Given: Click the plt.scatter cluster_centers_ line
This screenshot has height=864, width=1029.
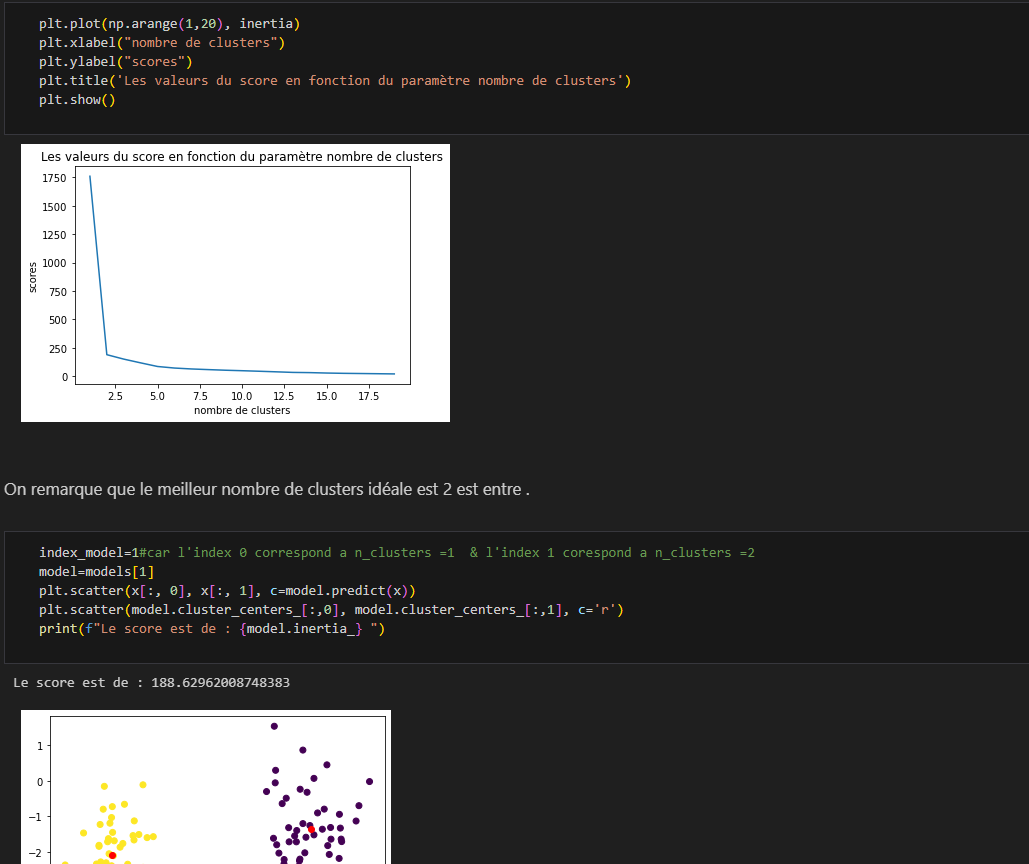Looking at the screenshot, I should [331, 609].
